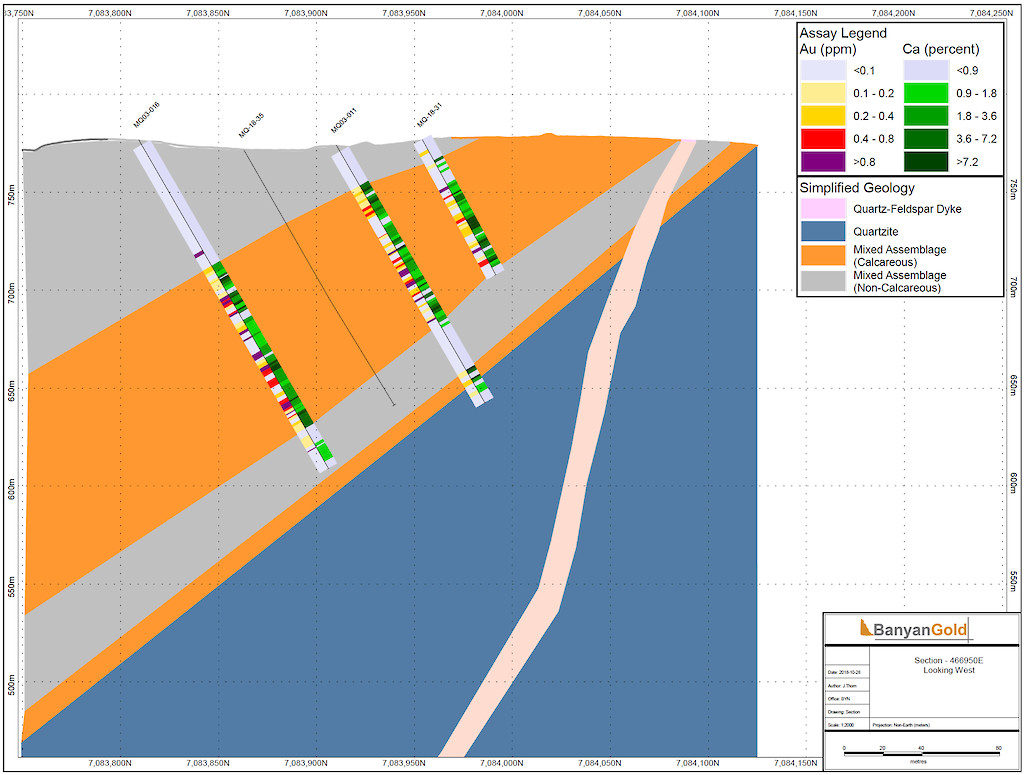Select the MQ-18-35 drill hole label
Viewport: 1024px width, 775px height.
click(x=250, y=124)
